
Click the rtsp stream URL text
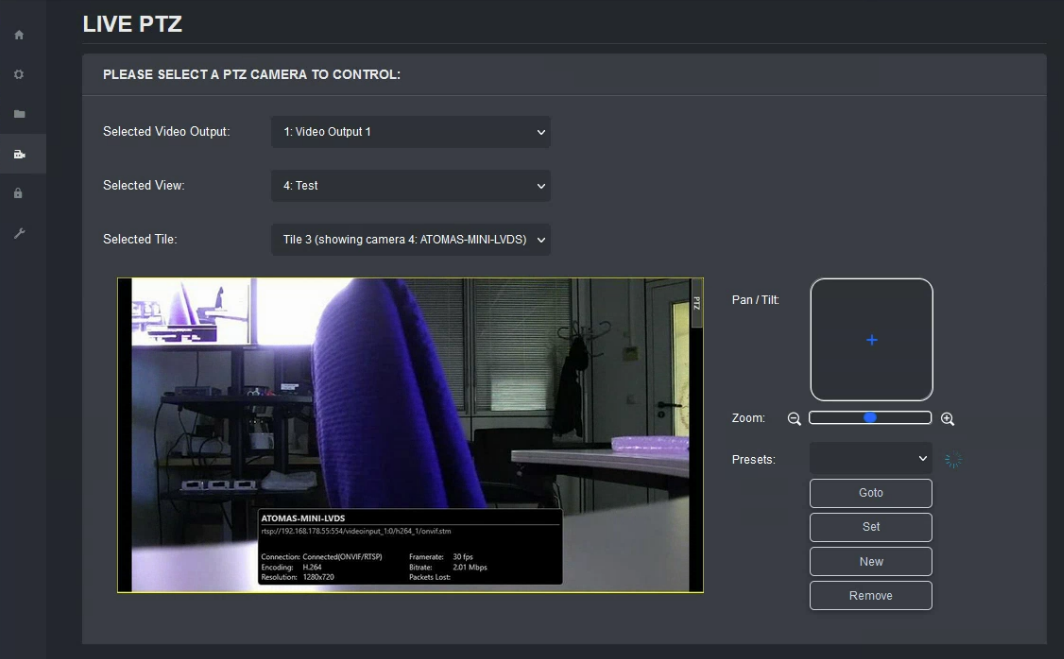pos(356,531)
